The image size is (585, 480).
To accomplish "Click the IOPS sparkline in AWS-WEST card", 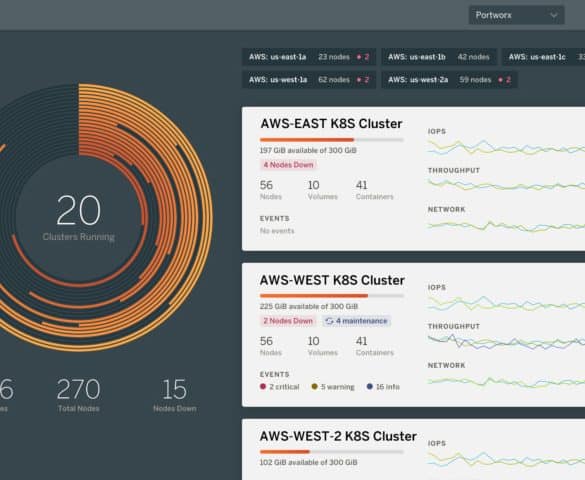I will (506, 303).
